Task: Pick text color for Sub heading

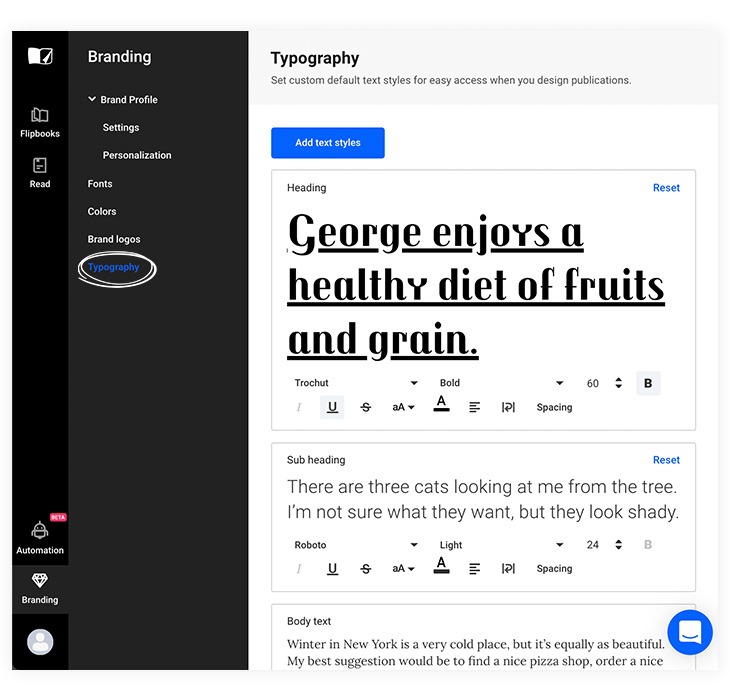Action: click(441, 565)
